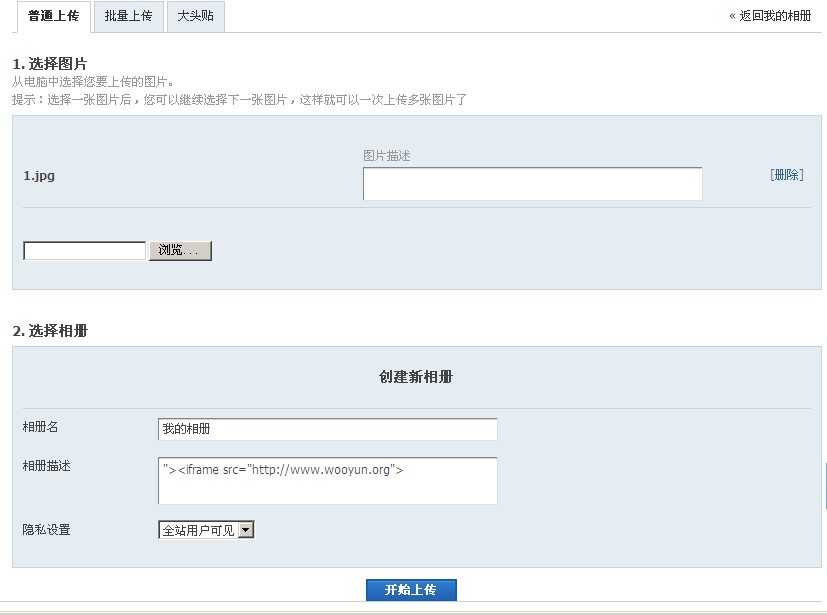The width and height of the screenshot is (827, 615).
Task: Click the 创建新相册 title
Action: [x=416, y=377]
